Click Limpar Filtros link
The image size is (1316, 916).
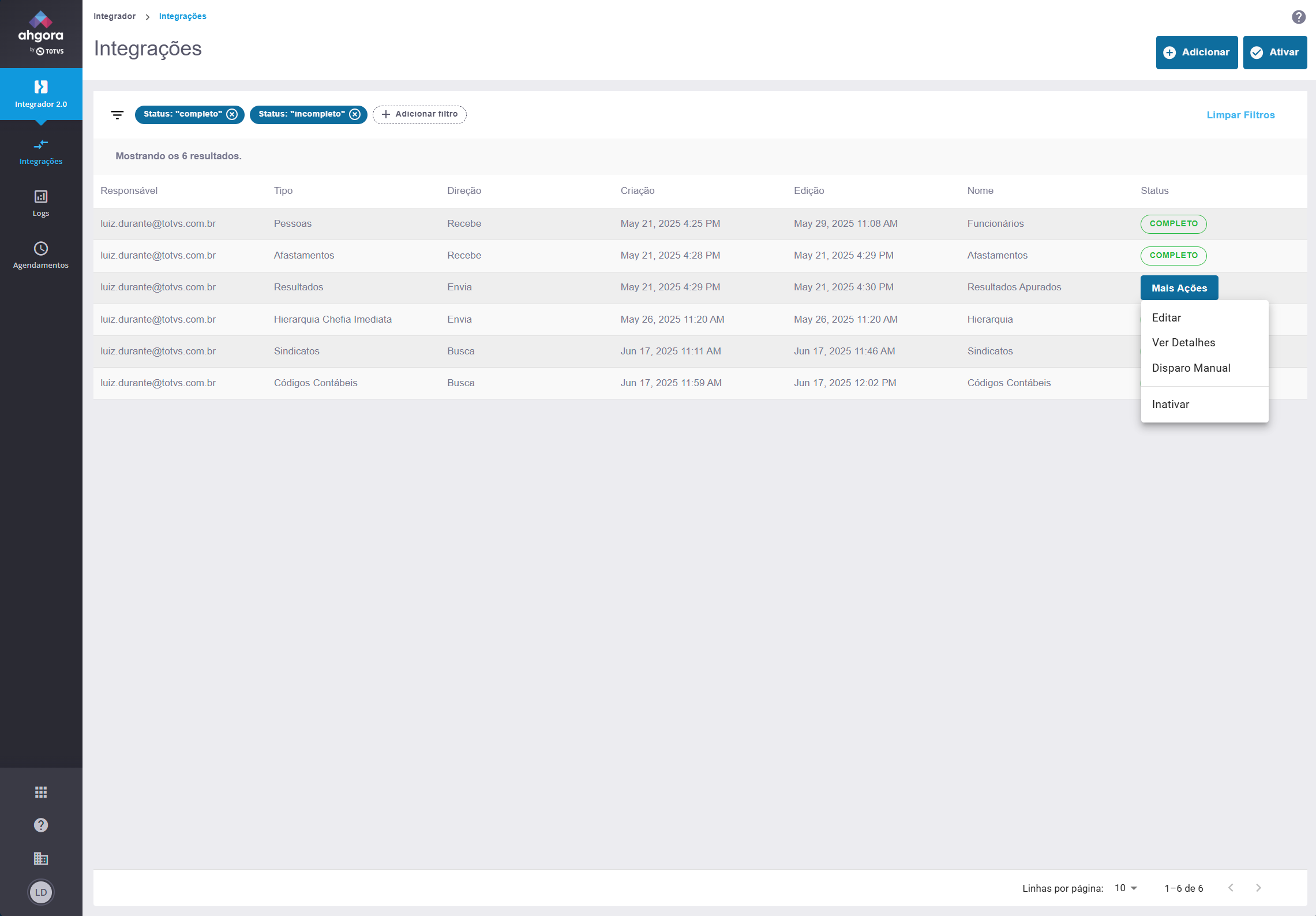tap(1240, 115)
